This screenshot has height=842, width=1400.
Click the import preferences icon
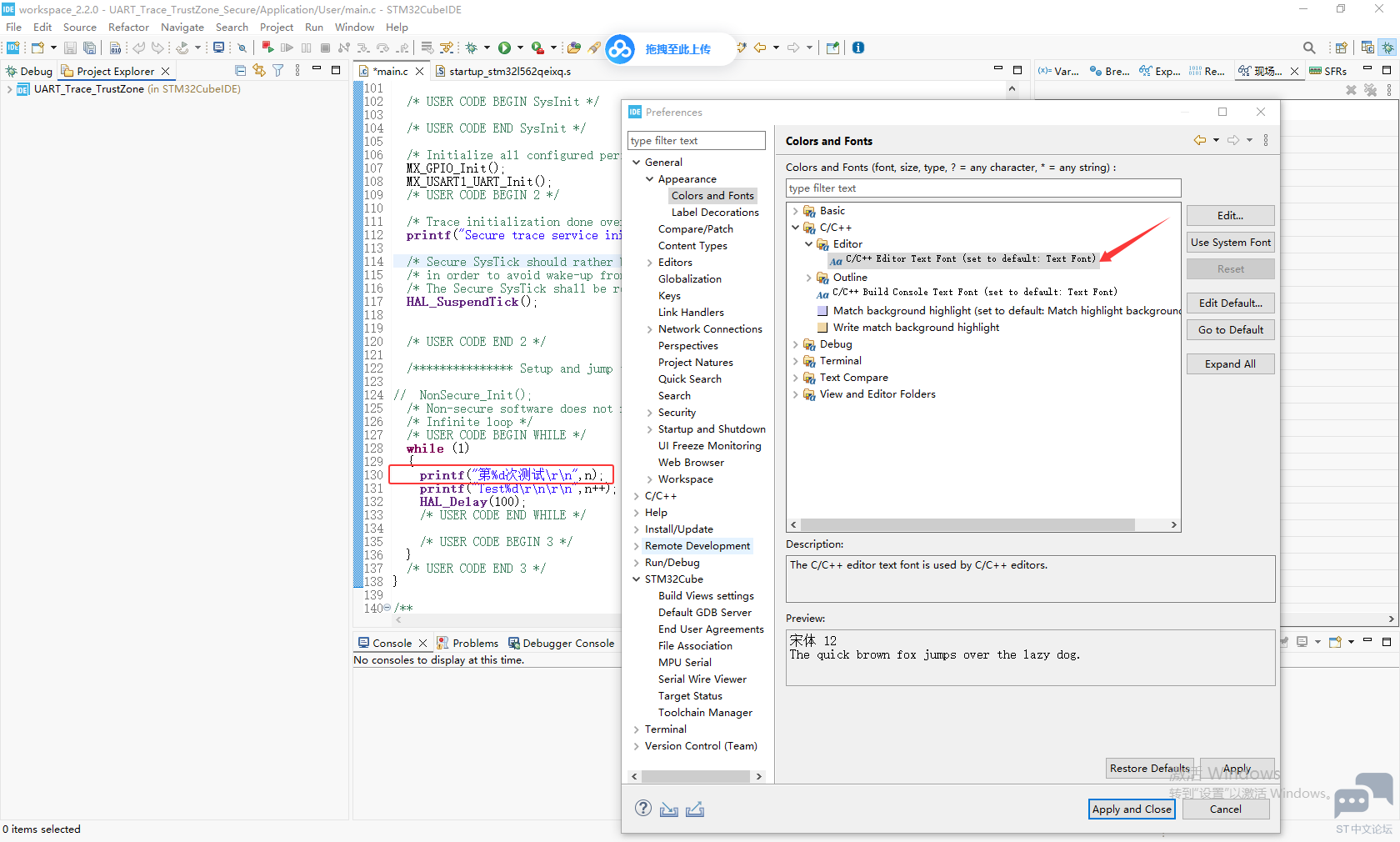coord(669,809)
